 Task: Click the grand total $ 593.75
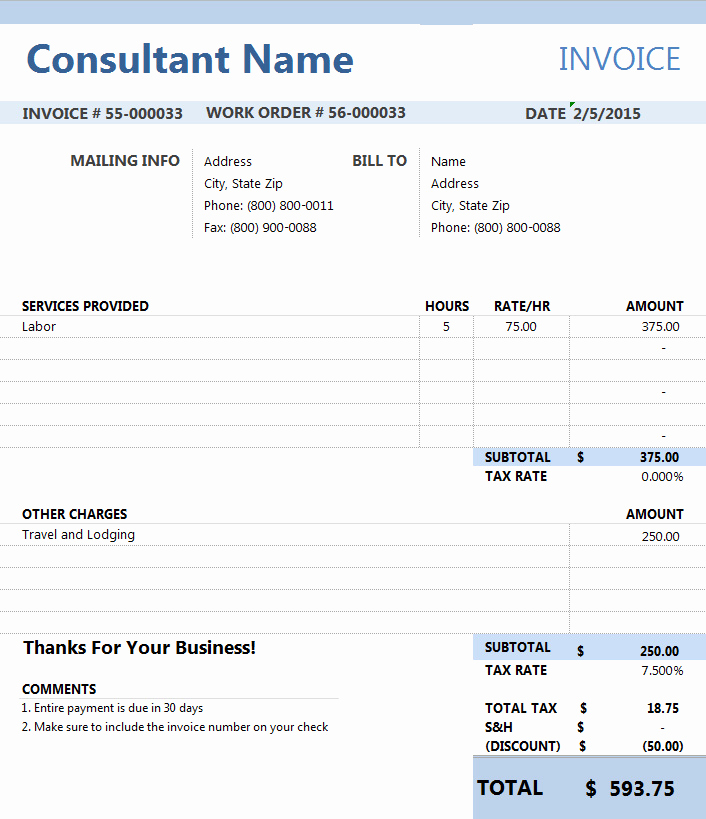coord(630,788)
